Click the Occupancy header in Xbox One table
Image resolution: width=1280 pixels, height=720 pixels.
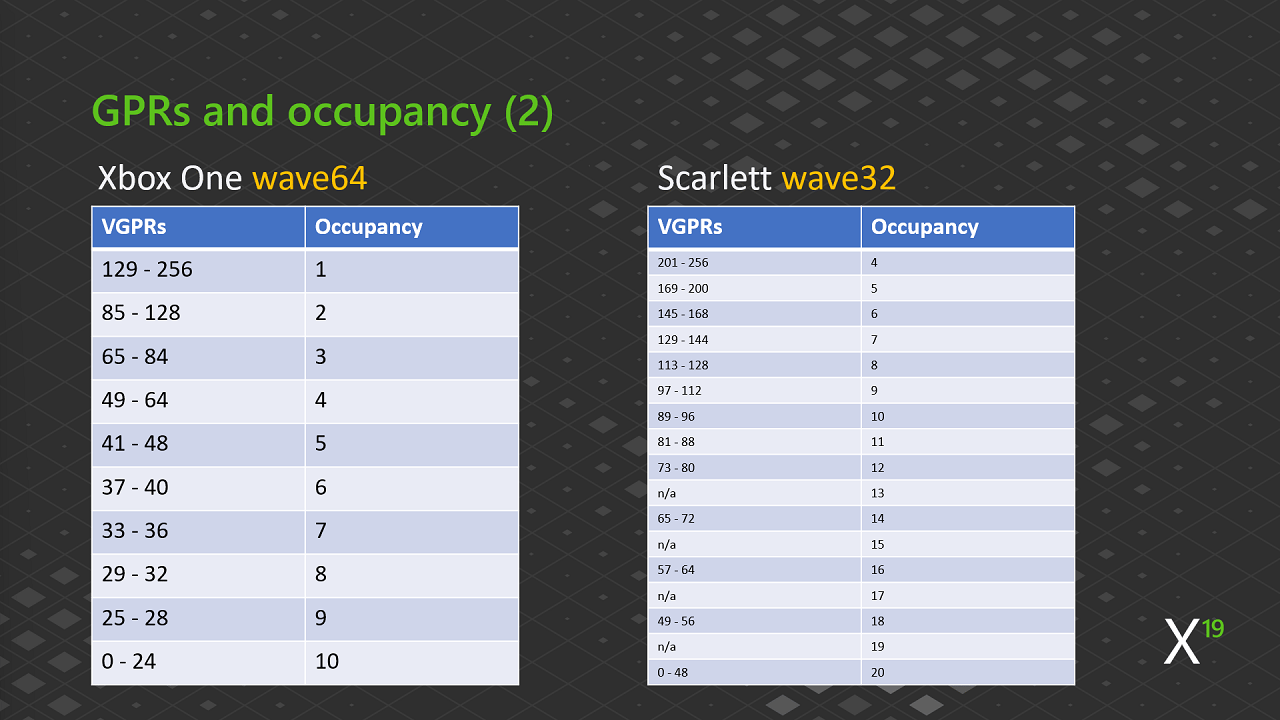(412, 227)
